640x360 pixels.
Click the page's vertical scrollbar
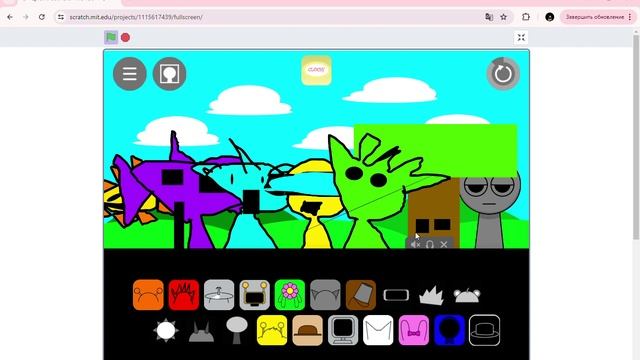click(636, 137)
